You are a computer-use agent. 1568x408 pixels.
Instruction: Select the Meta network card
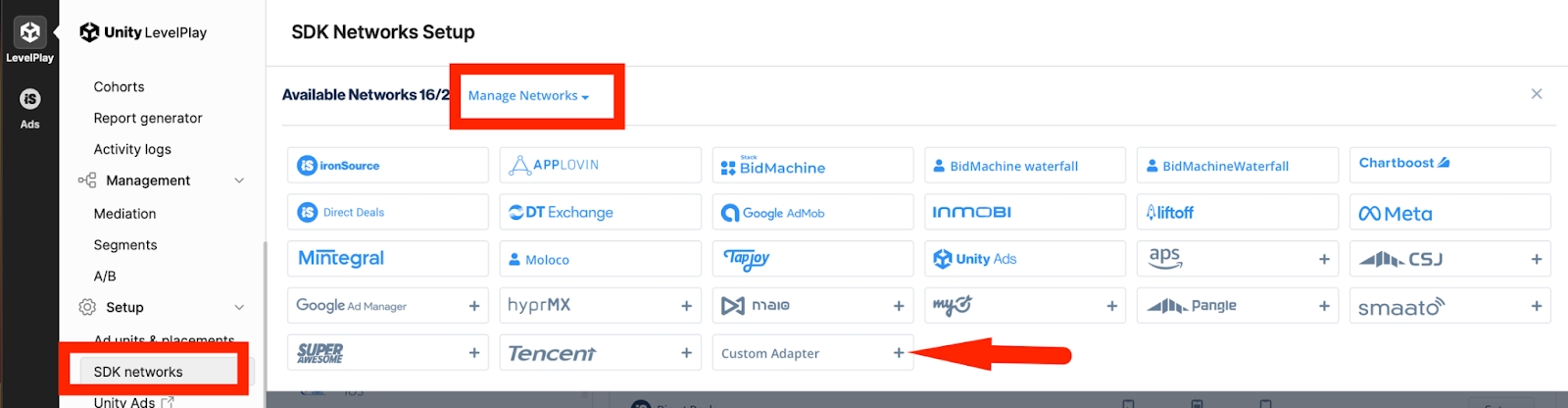pos(1450,212)
